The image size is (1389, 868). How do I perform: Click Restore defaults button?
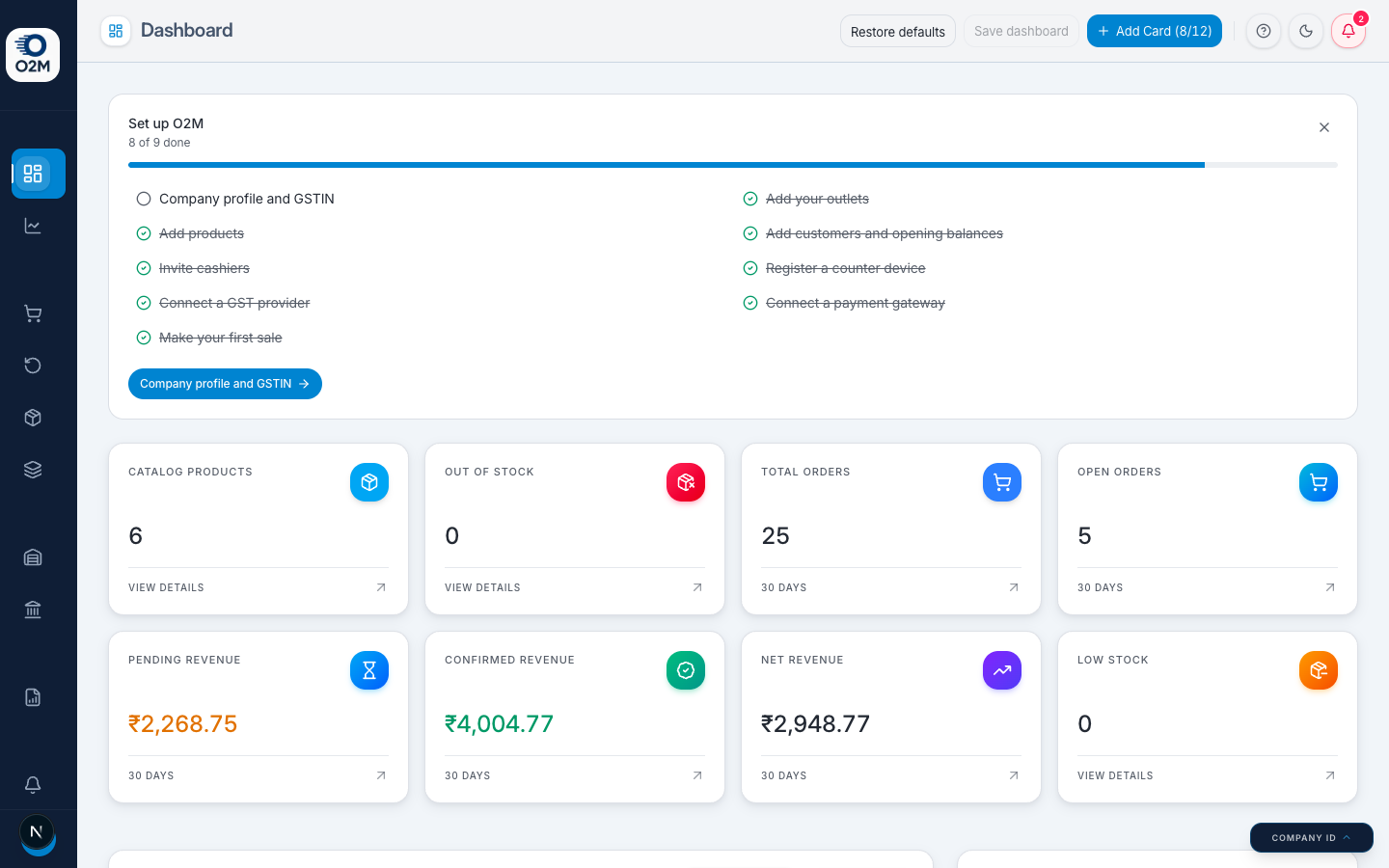(898, 31)
